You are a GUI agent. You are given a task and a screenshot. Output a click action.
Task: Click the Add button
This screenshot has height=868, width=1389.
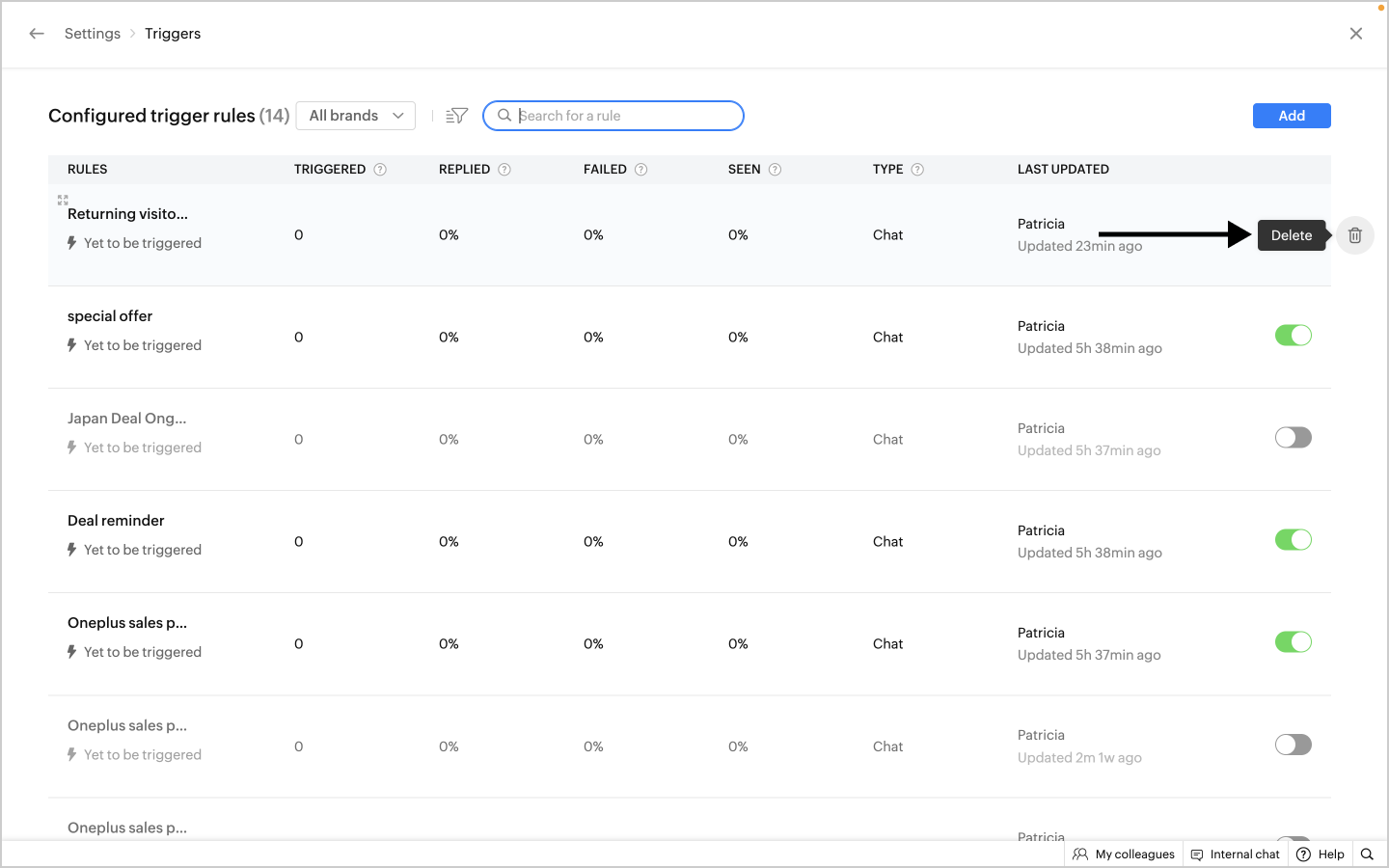pyautogui.click(x=1291, y=116)
